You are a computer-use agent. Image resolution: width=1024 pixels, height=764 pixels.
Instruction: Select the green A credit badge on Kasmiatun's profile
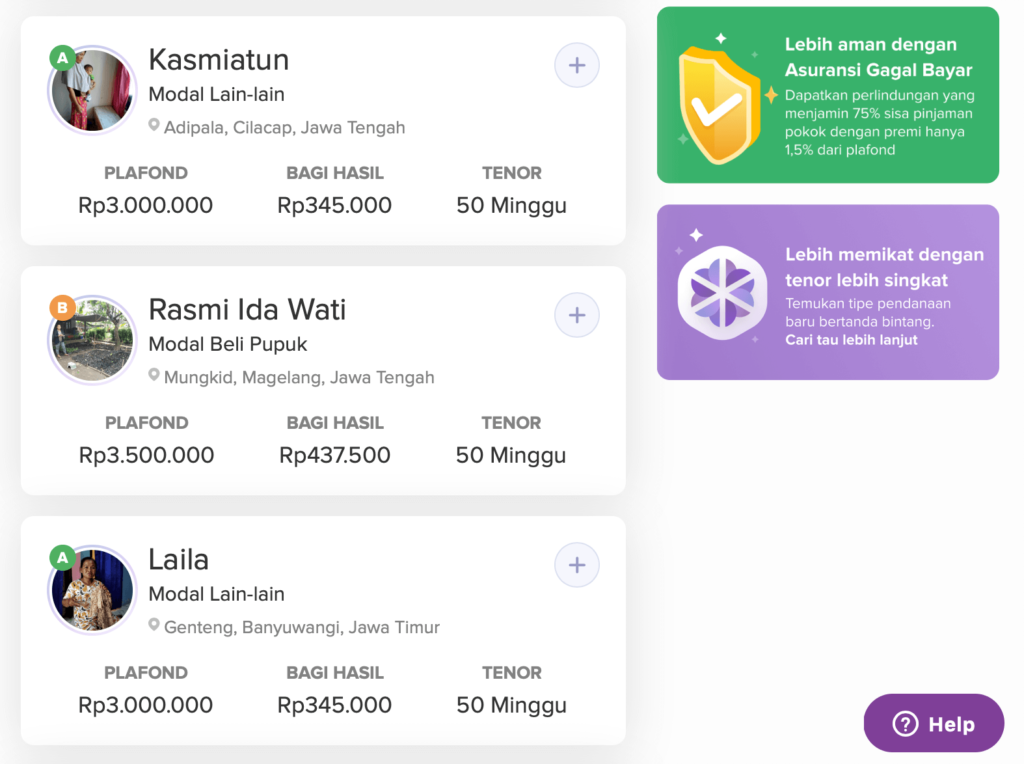click(x=61, y=58)
